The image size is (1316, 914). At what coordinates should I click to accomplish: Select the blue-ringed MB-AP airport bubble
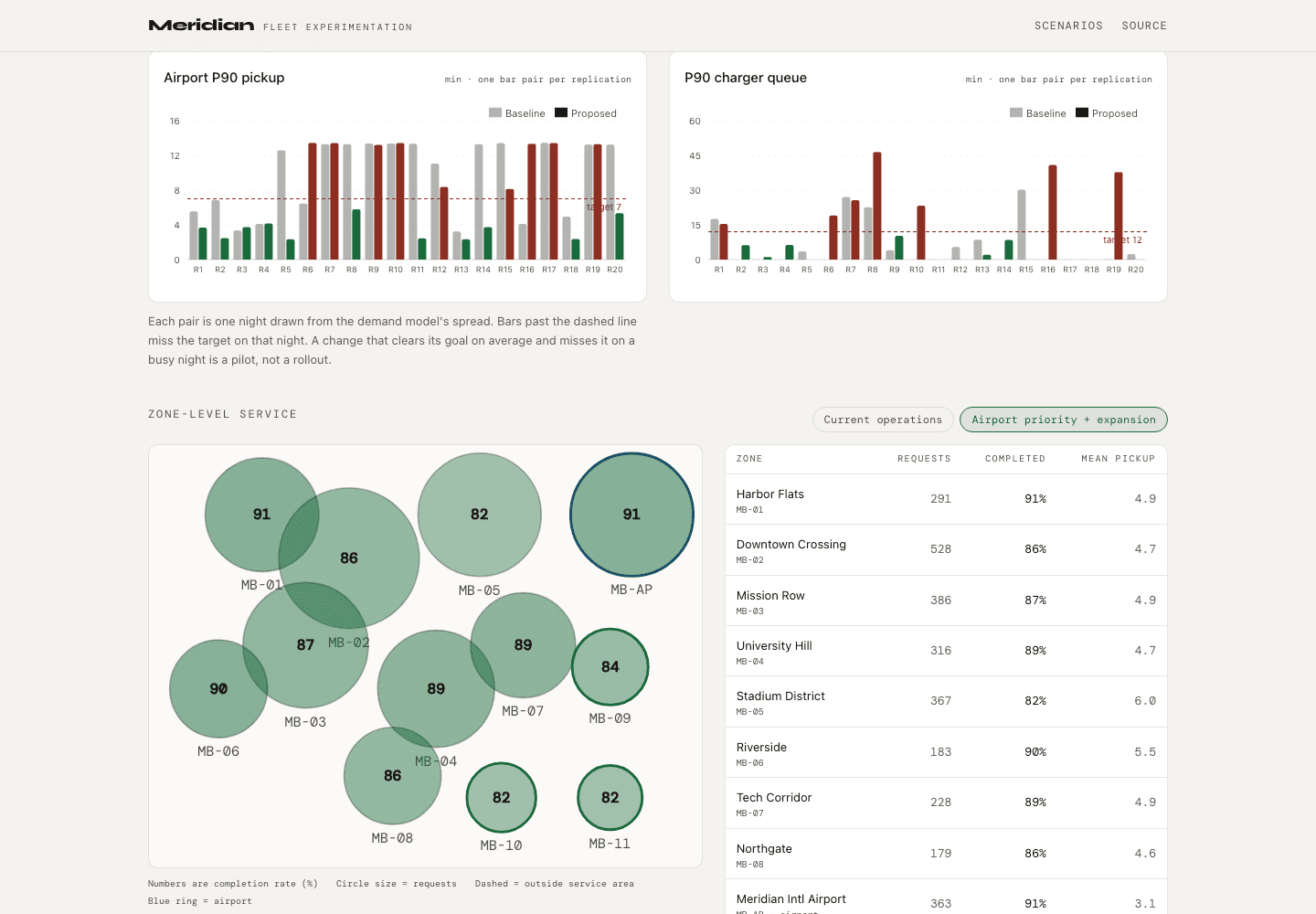pos(631,515)
